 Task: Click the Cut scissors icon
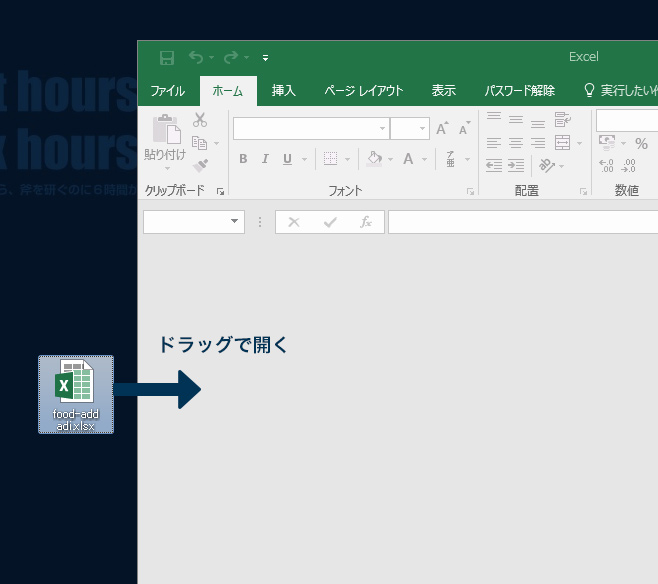(200, 120)
